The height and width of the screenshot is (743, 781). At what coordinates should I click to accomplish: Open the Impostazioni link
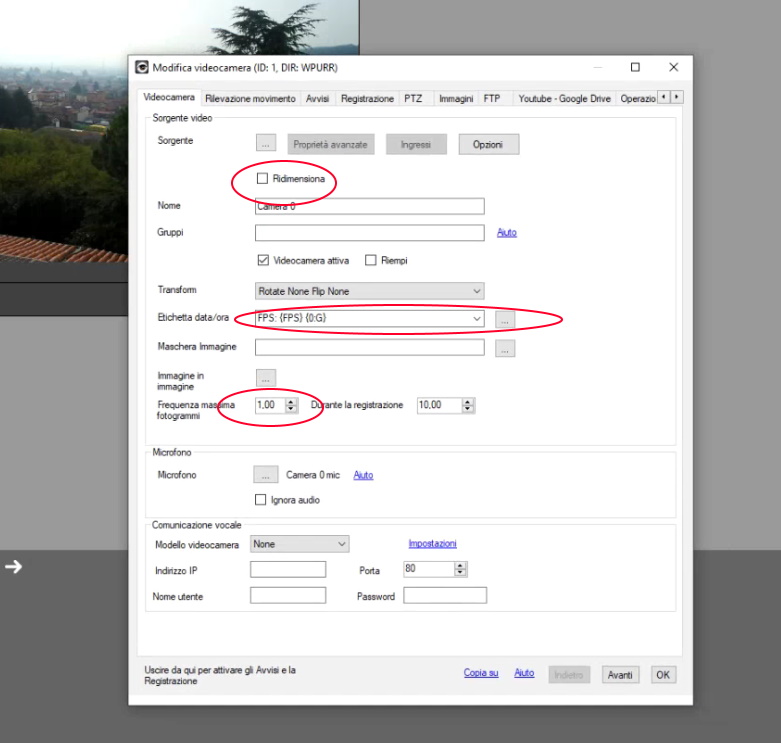432,544
